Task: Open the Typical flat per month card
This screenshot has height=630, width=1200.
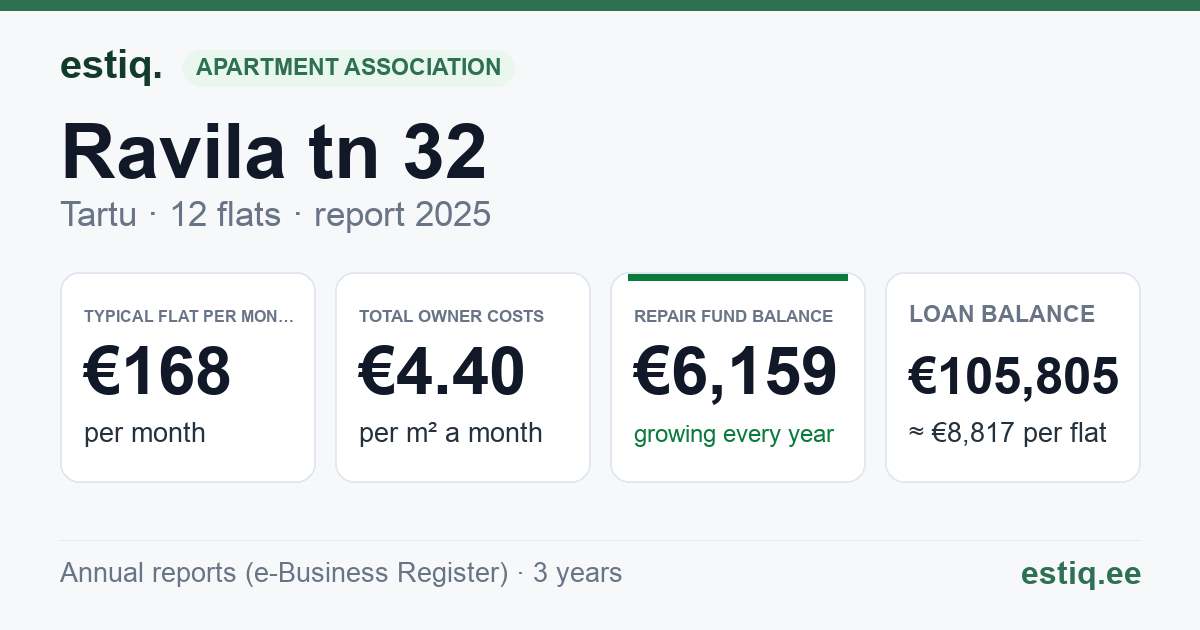Action: [188, 377]
